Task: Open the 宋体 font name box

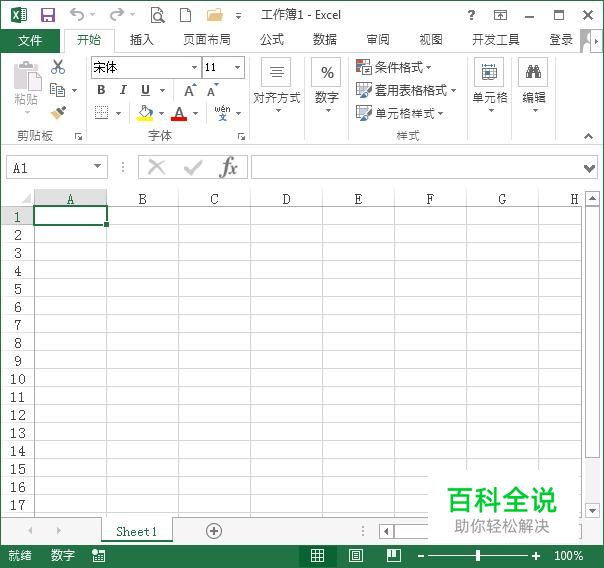Action: [x=146, y=67]
